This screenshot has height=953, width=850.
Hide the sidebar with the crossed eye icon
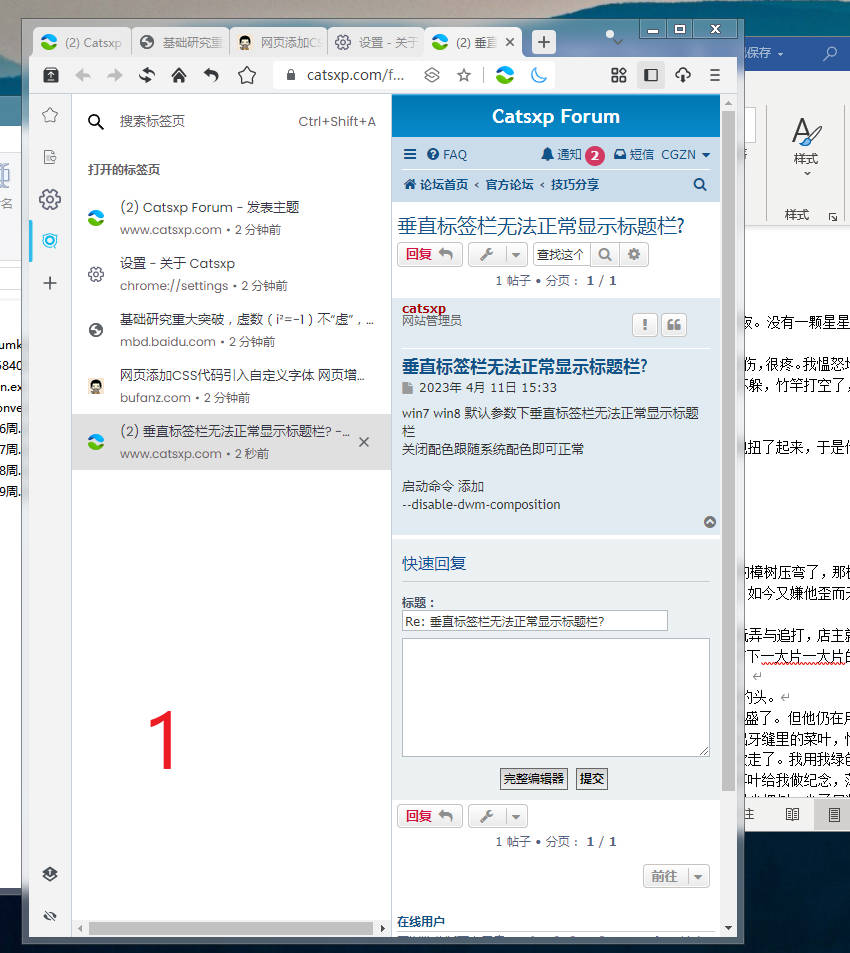(50, 915)
